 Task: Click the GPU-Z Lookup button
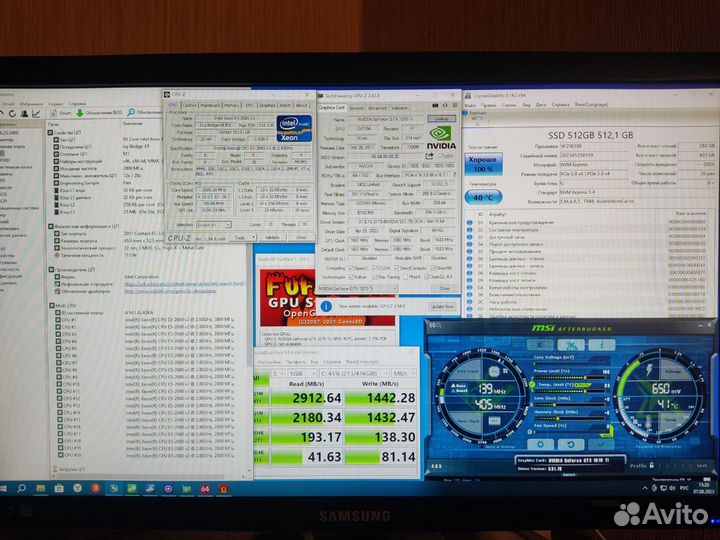(x=441, y=118)
